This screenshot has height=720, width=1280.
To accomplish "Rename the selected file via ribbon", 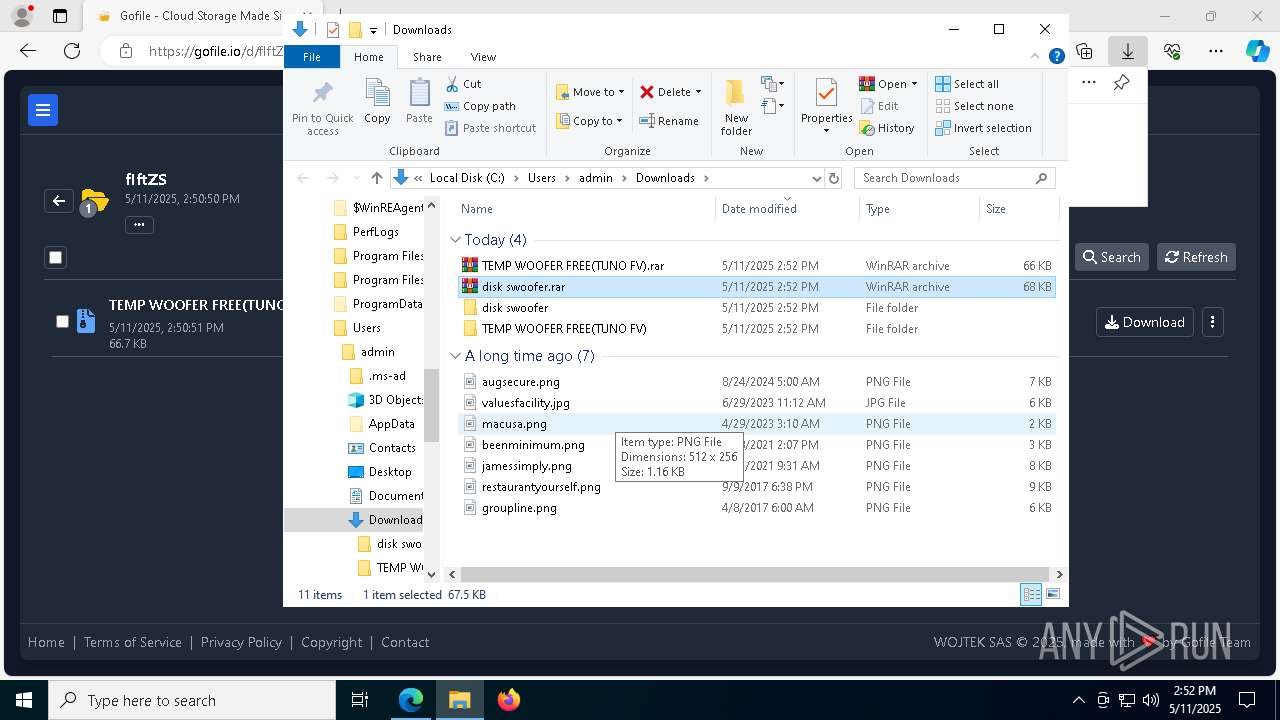I will coord(669,121).
